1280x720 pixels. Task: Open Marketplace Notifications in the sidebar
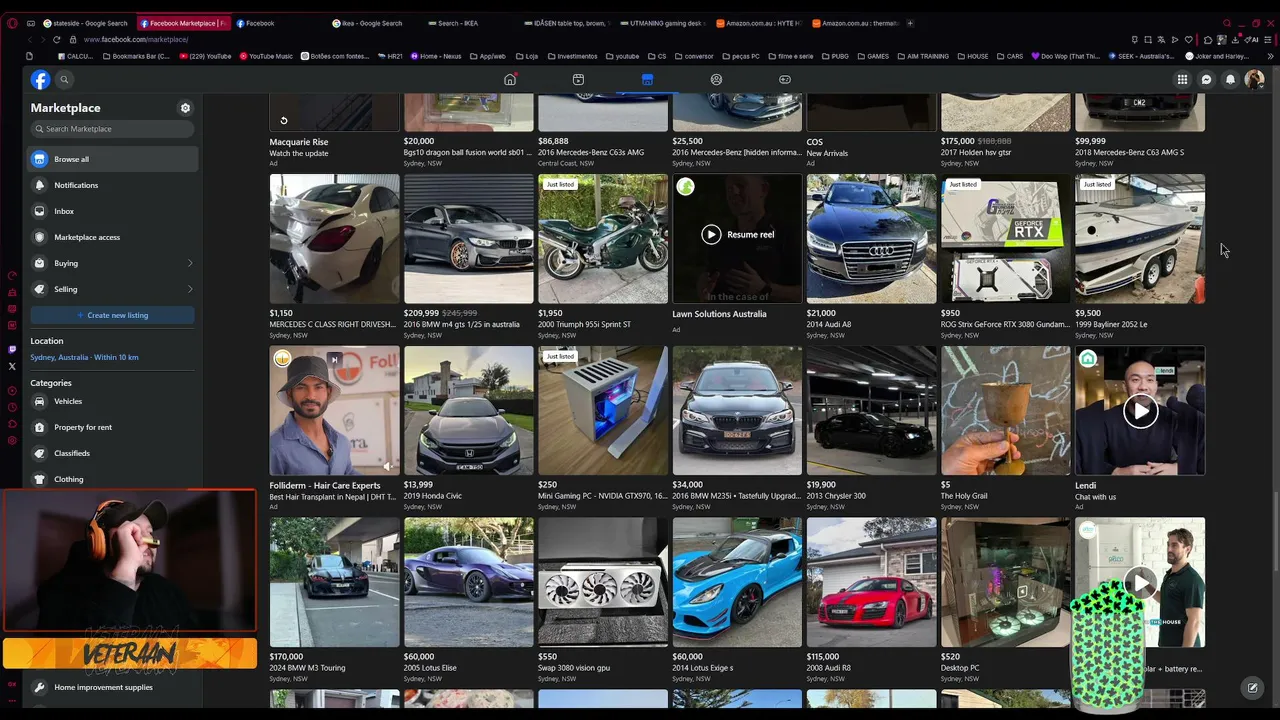pos(112,185)
